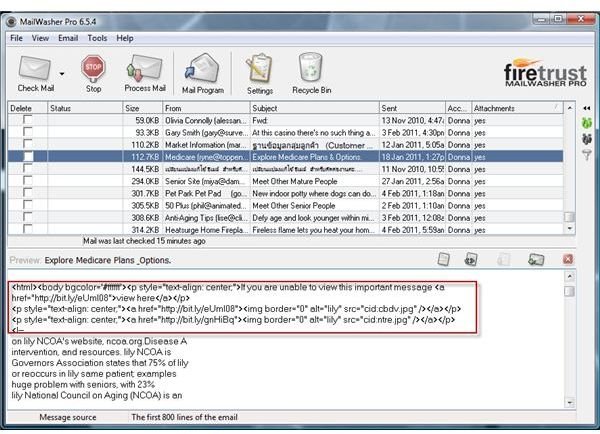Click 'Defy age and look younger' subject
Viewport: 600px width, 434px height.
(x=313, y=218)
